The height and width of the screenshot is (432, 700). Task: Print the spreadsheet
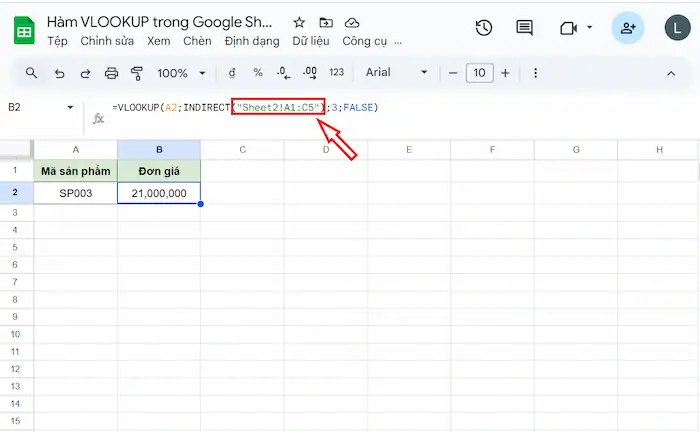click(x=112, y=73)
